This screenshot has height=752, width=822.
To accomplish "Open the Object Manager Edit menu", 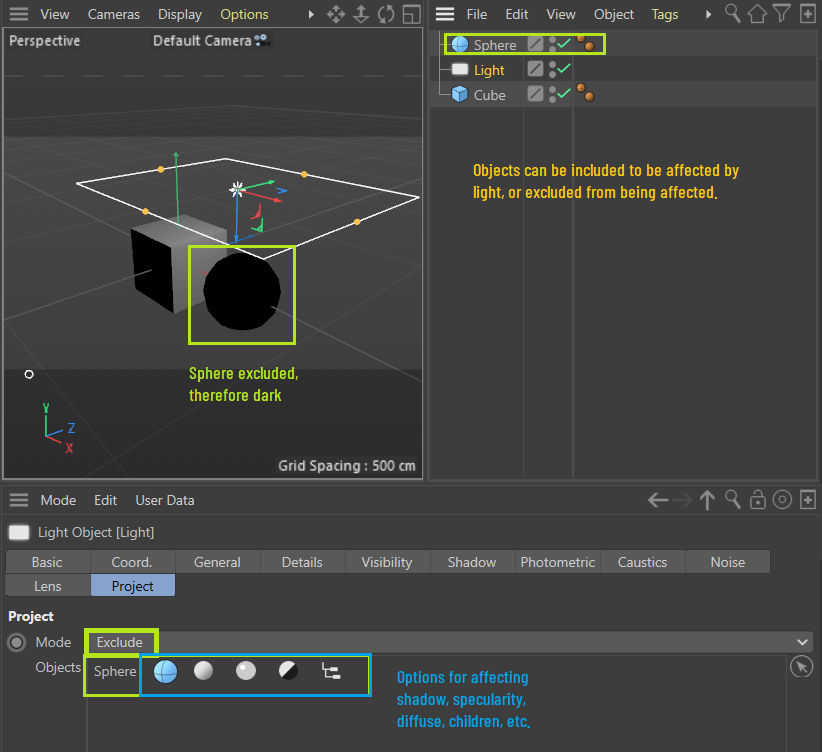I will [x=516, y=14].
